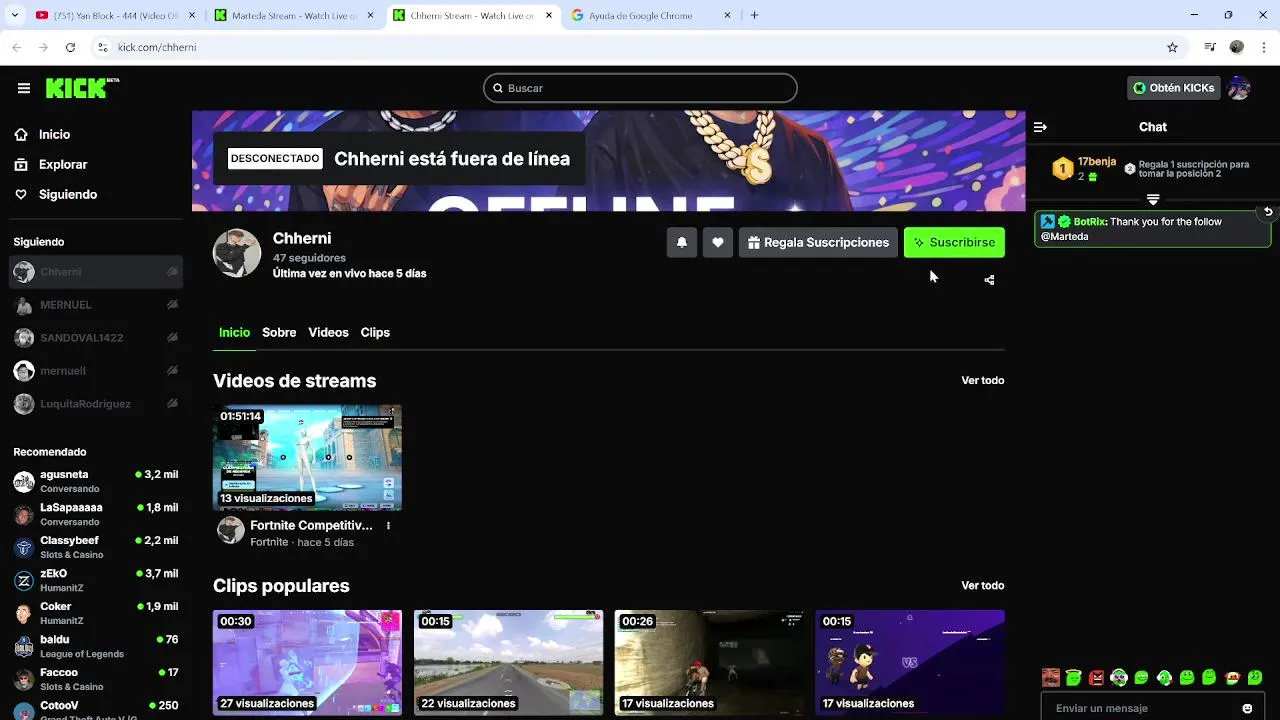Open the 00:26 clip thumbnail
This screenshot has height=720, width=1280.
pyautogui.click(x=709, y=663)
